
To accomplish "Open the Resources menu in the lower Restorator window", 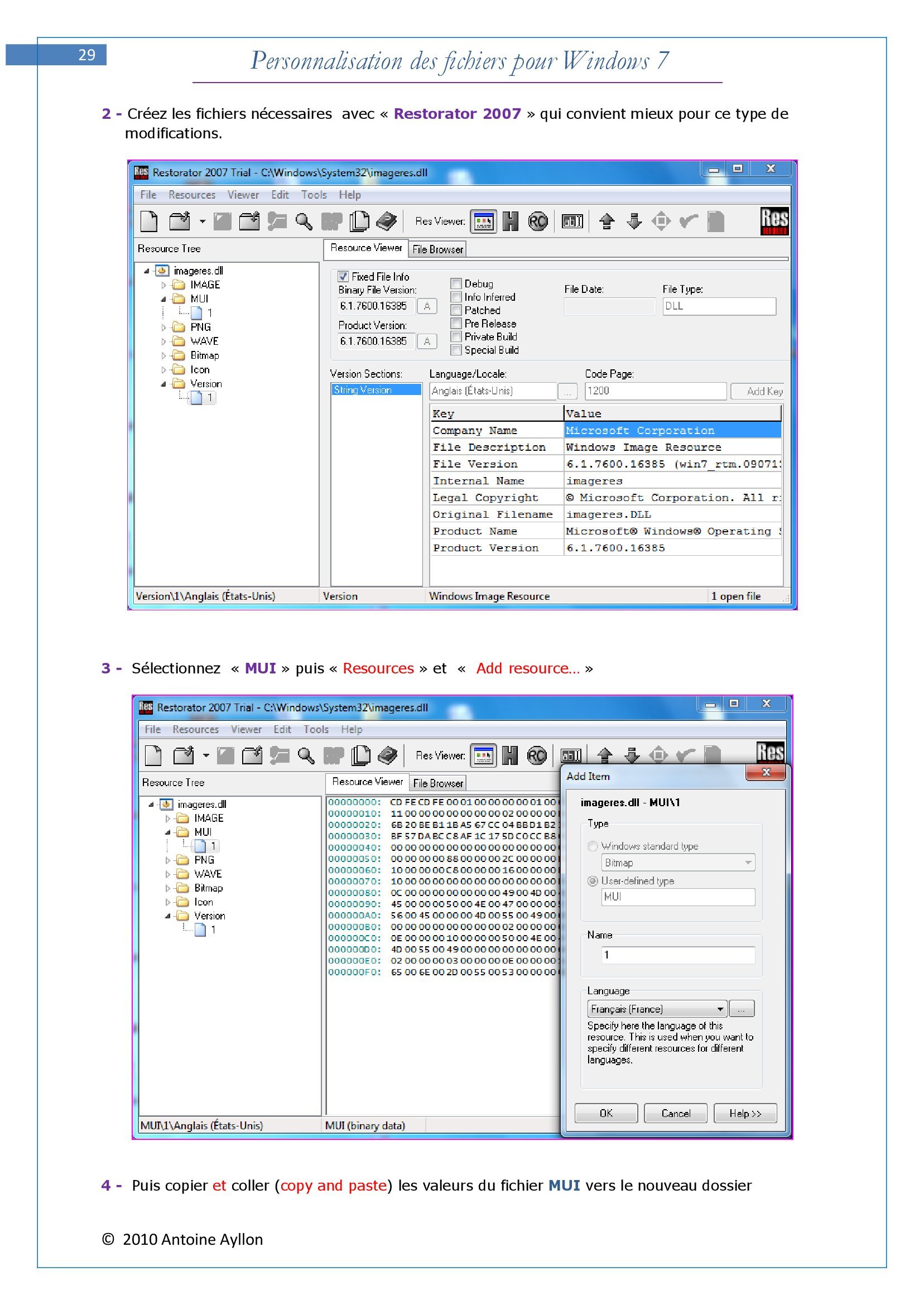I will (196, 729).
